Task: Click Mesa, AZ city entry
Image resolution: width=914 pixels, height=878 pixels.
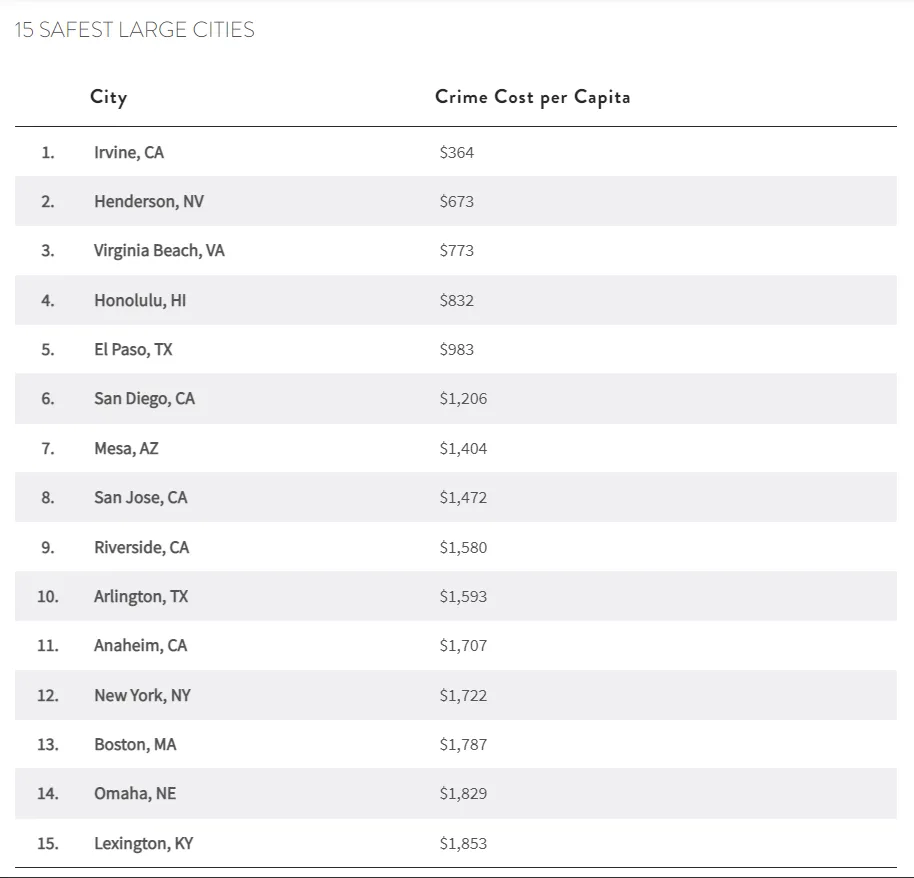Action: coord(126,449)
